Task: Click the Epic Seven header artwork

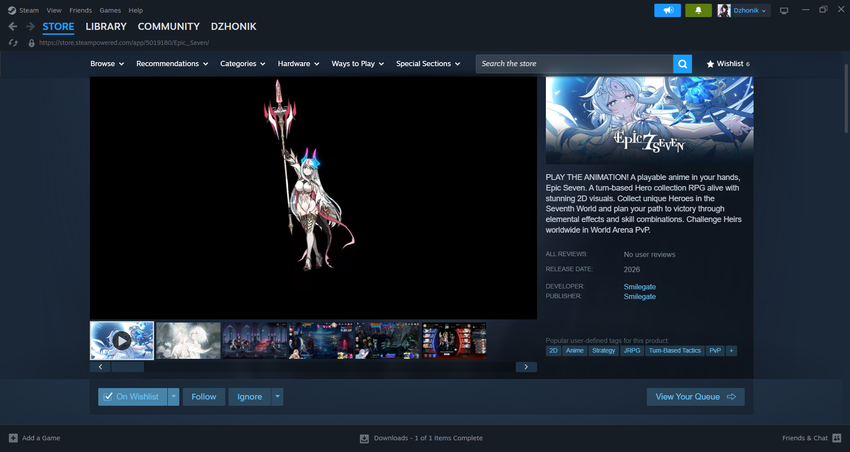Action: pyautogui.click(x=649, y=120)
